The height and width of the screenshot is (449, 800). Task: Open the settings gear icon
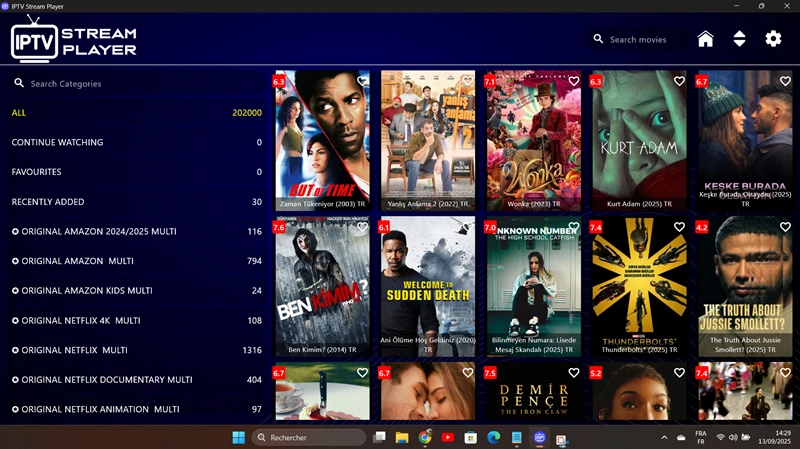[773, 39]
